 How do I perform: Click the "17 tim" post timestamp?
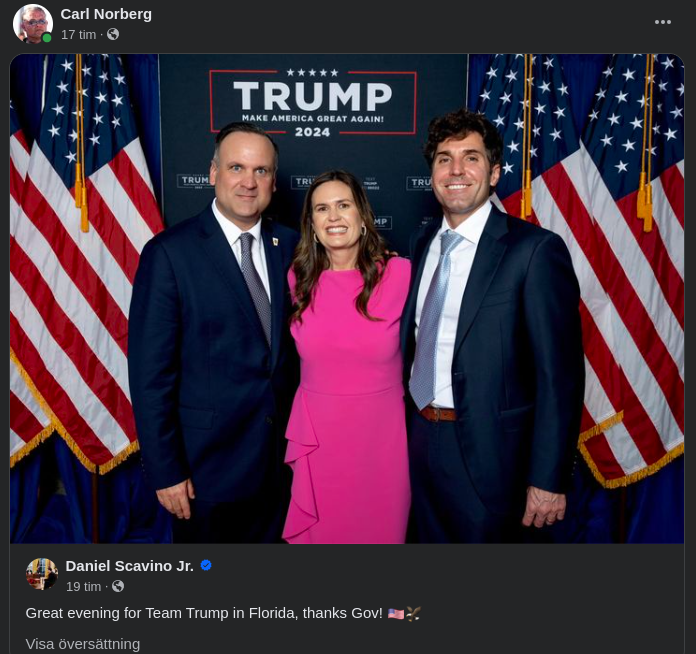click(78, 34)
